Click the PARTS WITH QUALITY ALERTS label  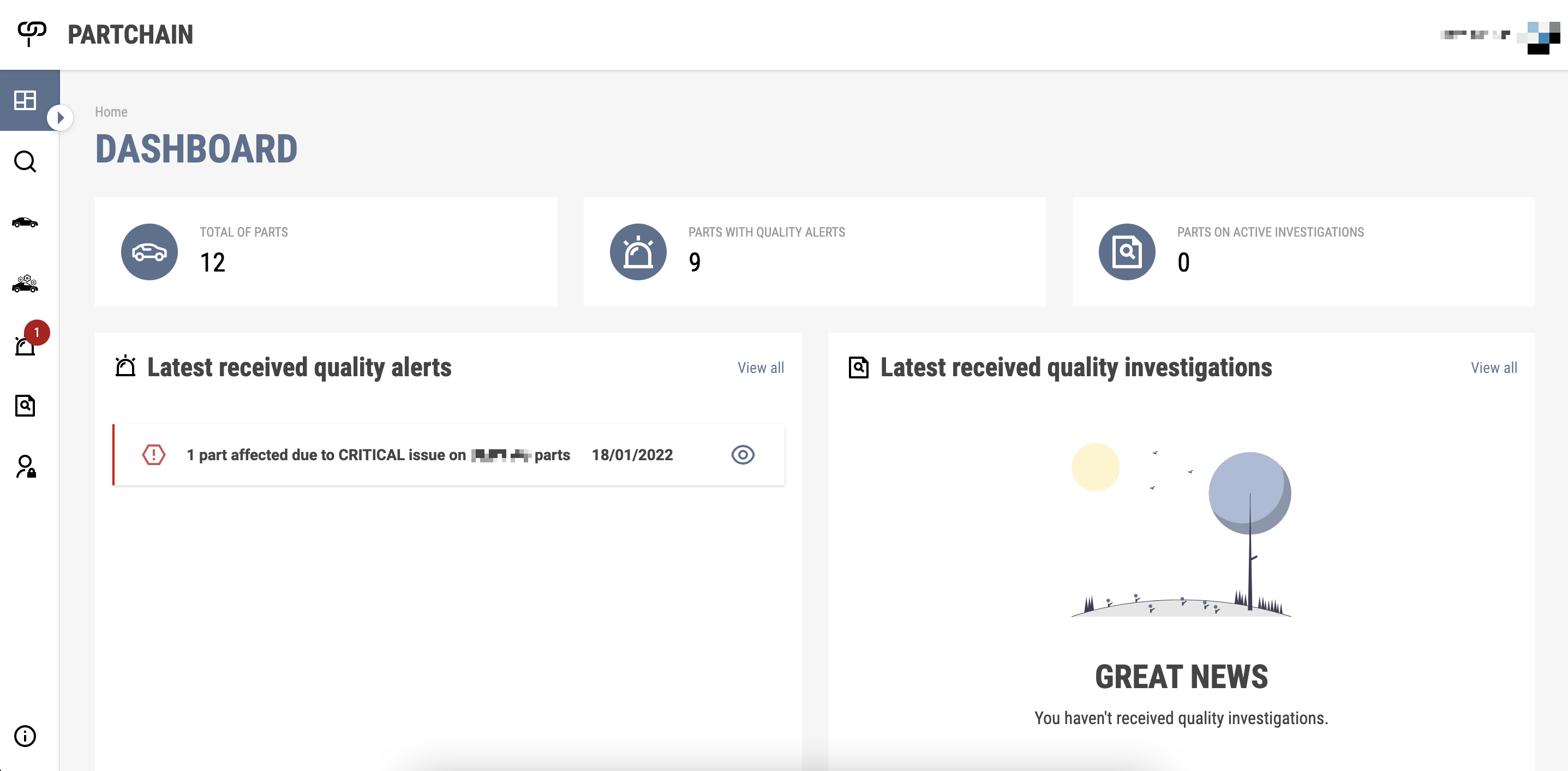pyautogui.click(x=767, y=232)
